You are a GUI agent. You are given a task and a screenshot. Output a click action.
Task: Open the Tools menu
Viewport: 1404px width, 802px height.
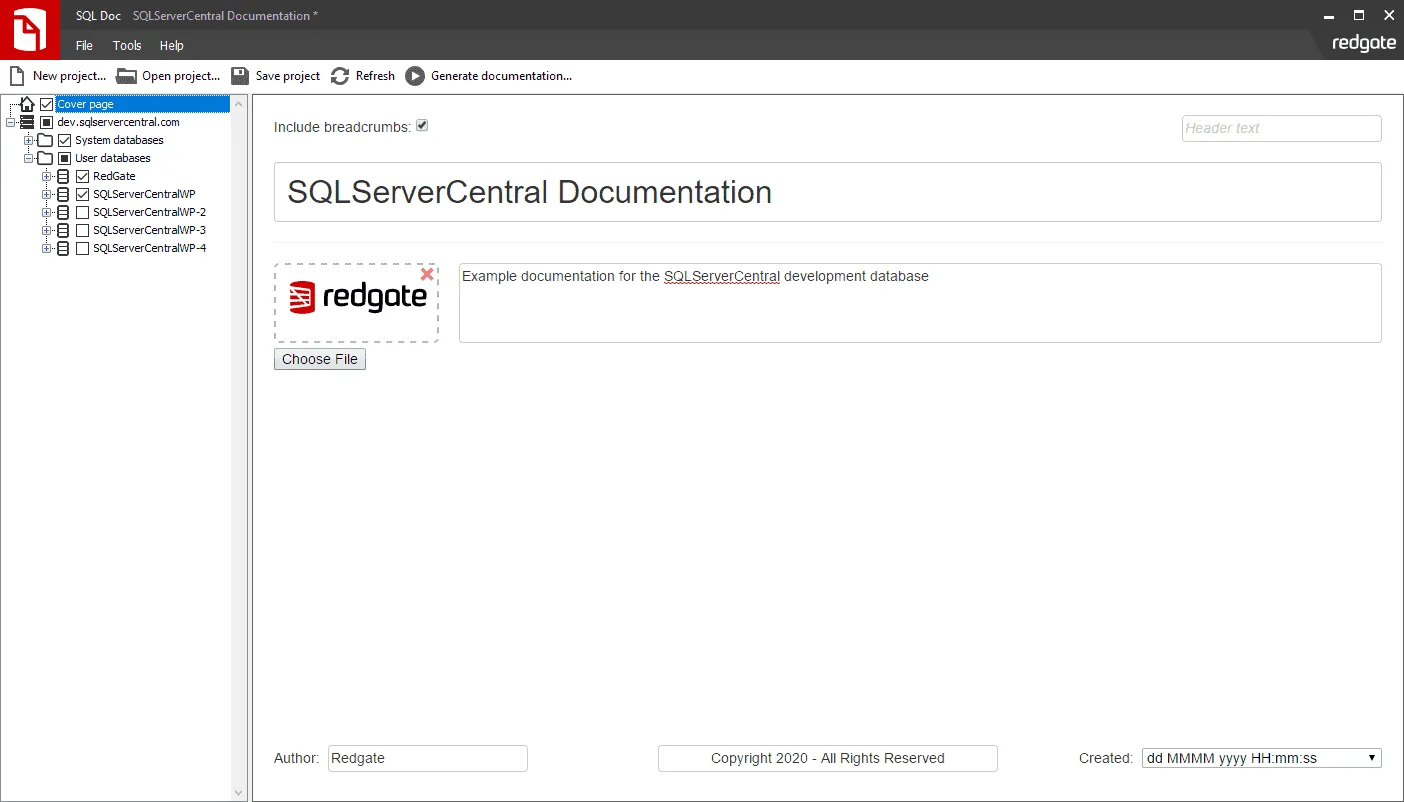[x=126, y=45]
